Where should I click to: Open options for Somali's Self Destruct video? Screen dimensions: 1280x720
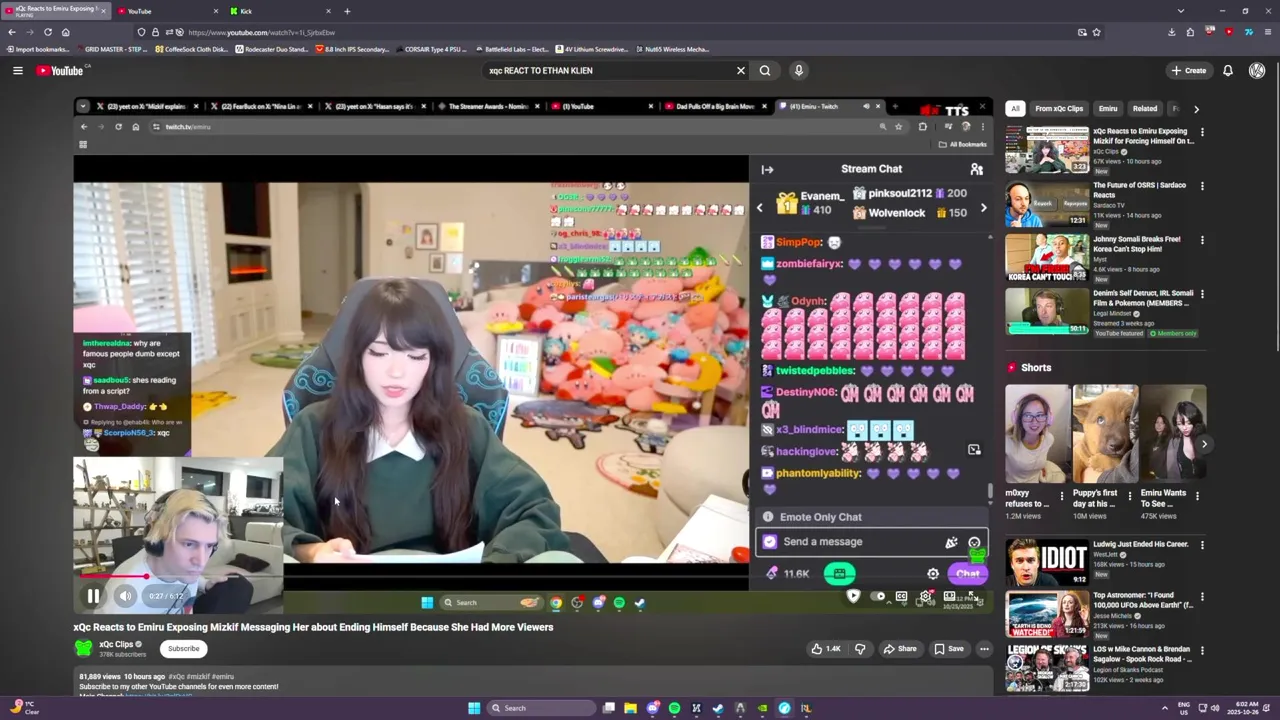1202,294
